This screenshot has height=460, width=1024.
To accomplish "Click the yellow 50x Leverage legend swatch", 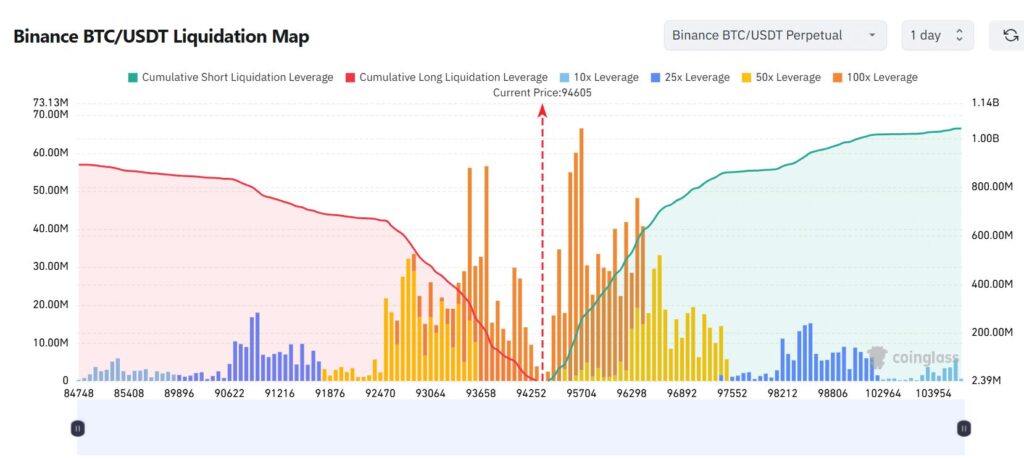I will [744, 77].
